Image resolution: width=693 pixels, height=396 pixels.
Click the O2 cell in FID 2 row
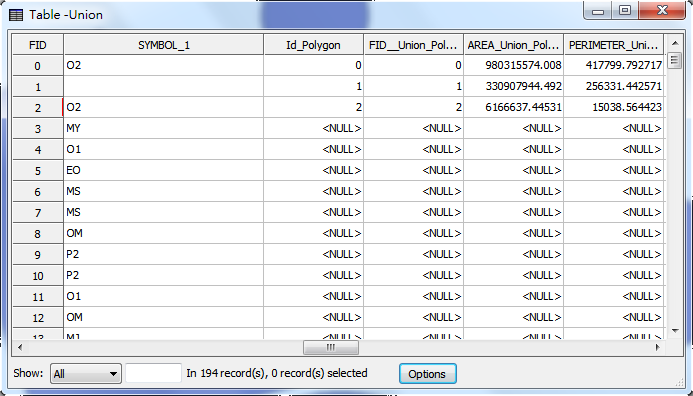[164, 107]
